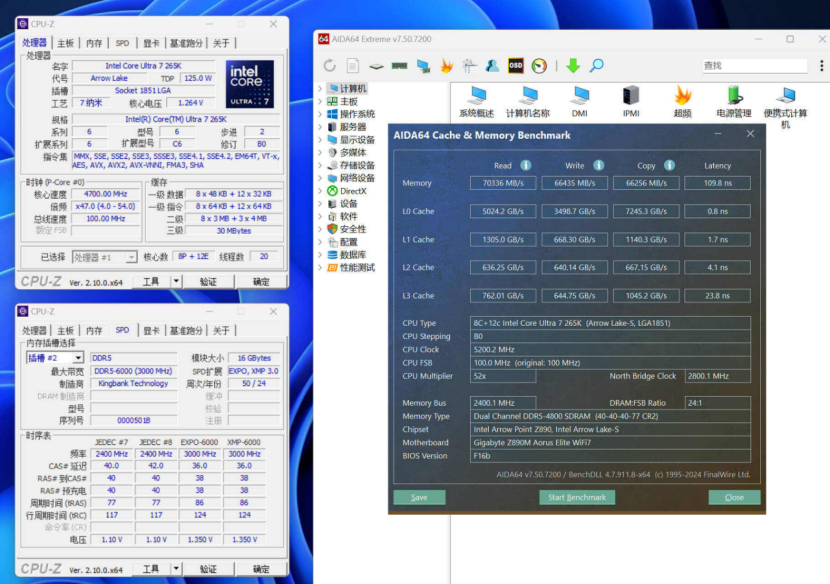Open the 工具 dropdown arrow in top CPU-Z window
830x584 pixels.
click(x=176, y=281)
